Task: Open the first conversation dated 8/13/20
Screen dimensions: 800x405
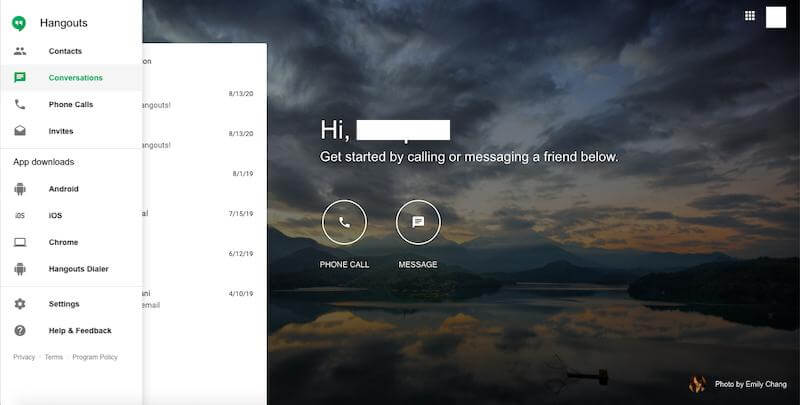Action: point(204,100)
